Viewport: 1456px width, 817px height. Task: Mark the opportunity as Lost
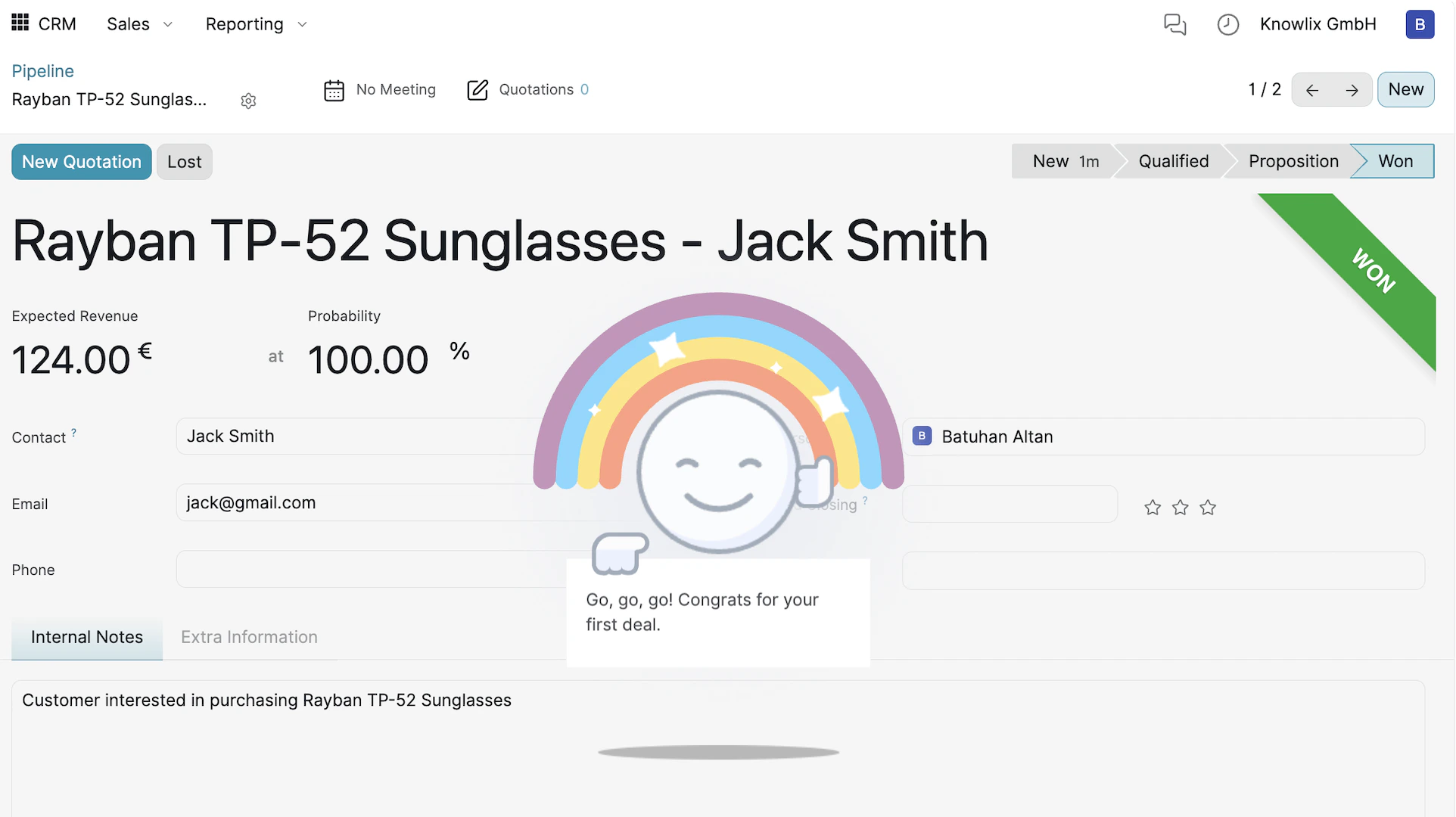pyautogui.click(x=184, y=162)
